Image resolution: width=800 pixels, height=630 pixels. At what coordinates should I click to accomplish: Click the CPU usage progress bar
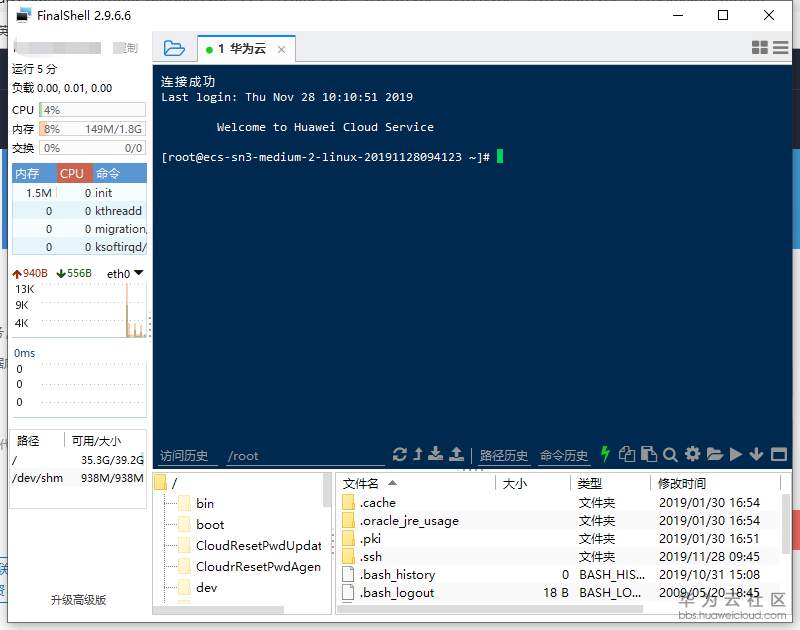click(92, 110)
